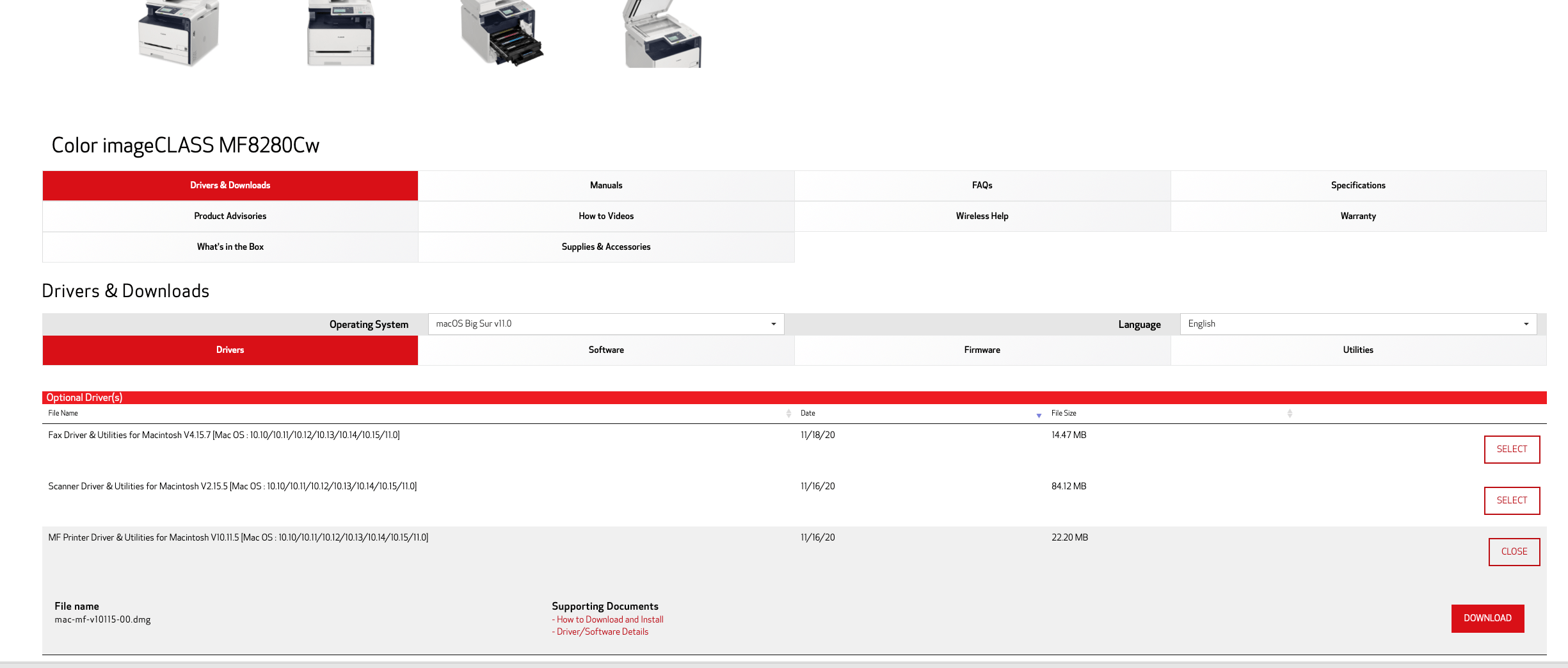Image resolution: width=1568 pixels, height=668 pixels.
Task: Click the 11/18/20 date cell
Action: (x=818, y=435)
